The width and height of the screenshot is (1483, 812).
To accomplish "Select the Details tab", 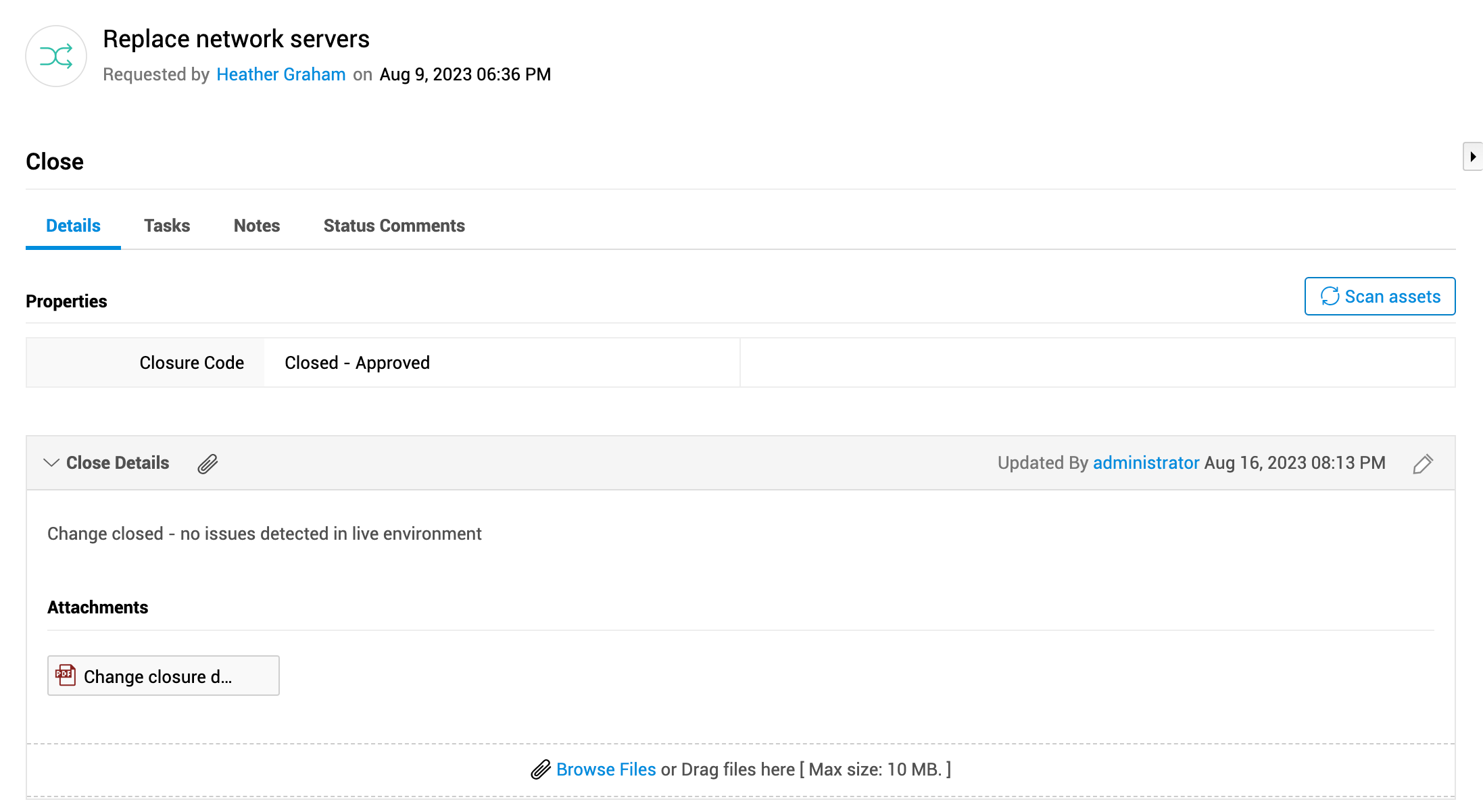I will 73,226.
